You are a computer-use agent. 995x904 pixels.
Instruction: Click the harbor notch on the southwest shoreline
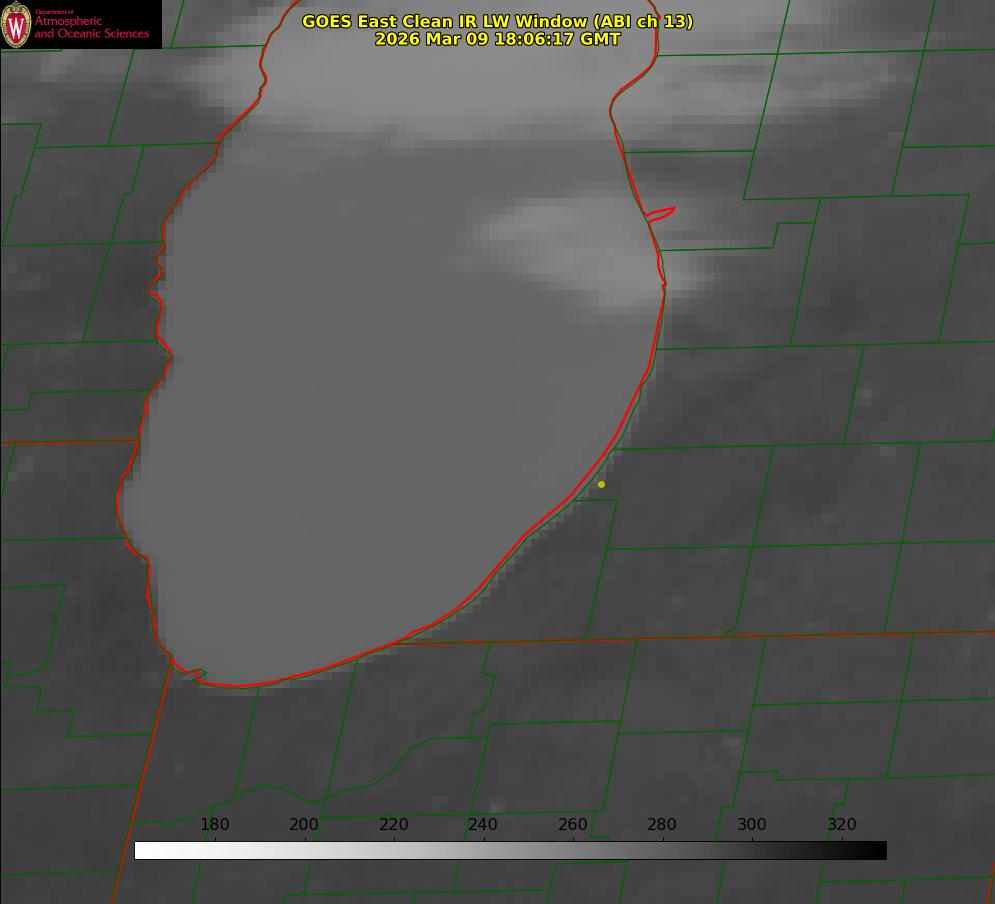coord(199,673)
